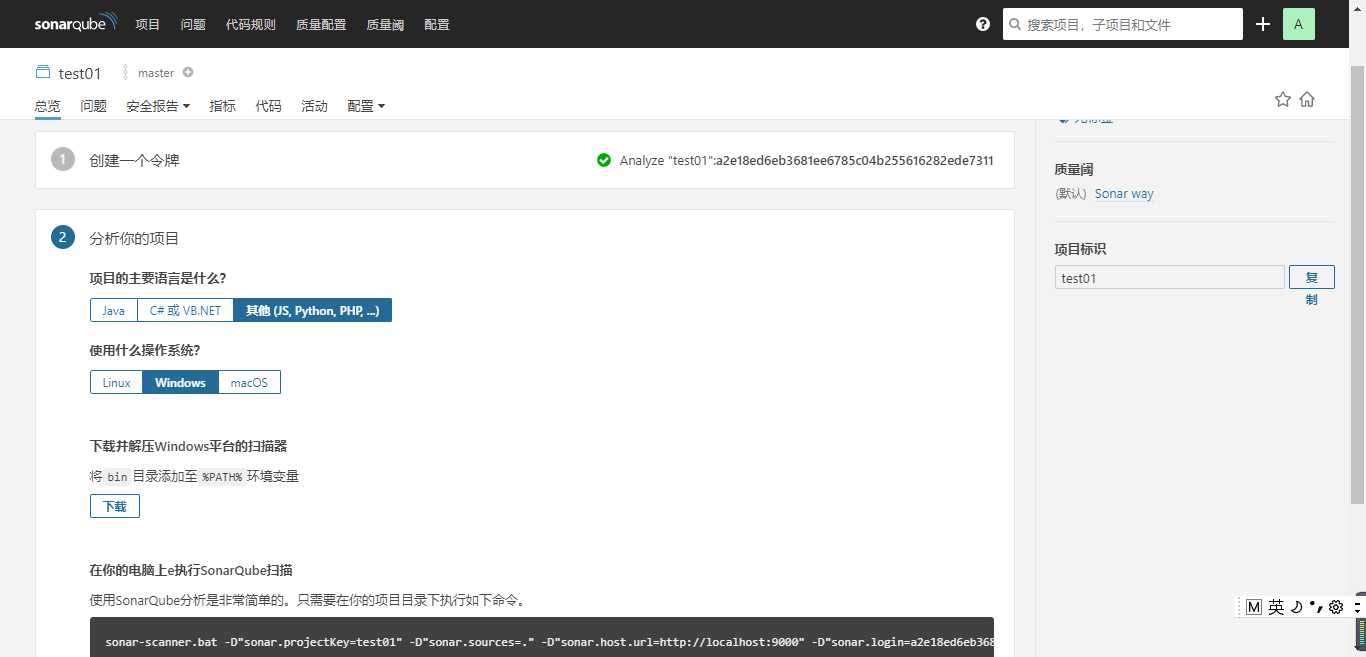Open the master branch selector

(x=156, y=72)
